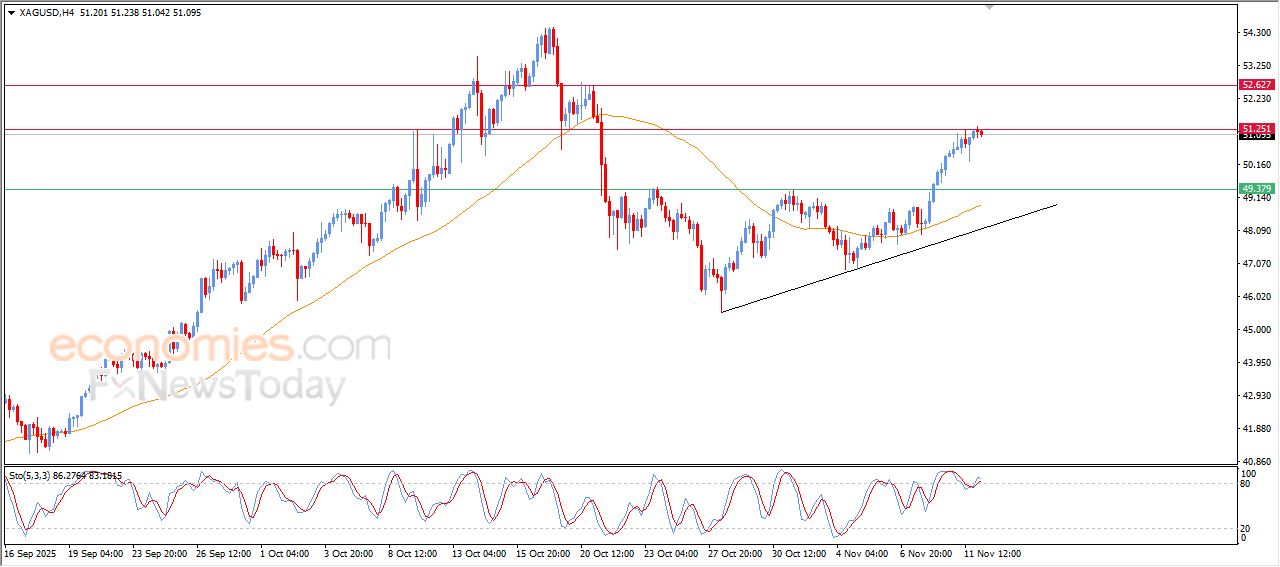Click the 20 Oct 12:00 time label
This screenshot has height=567, width=1280.
coord(609,553)
